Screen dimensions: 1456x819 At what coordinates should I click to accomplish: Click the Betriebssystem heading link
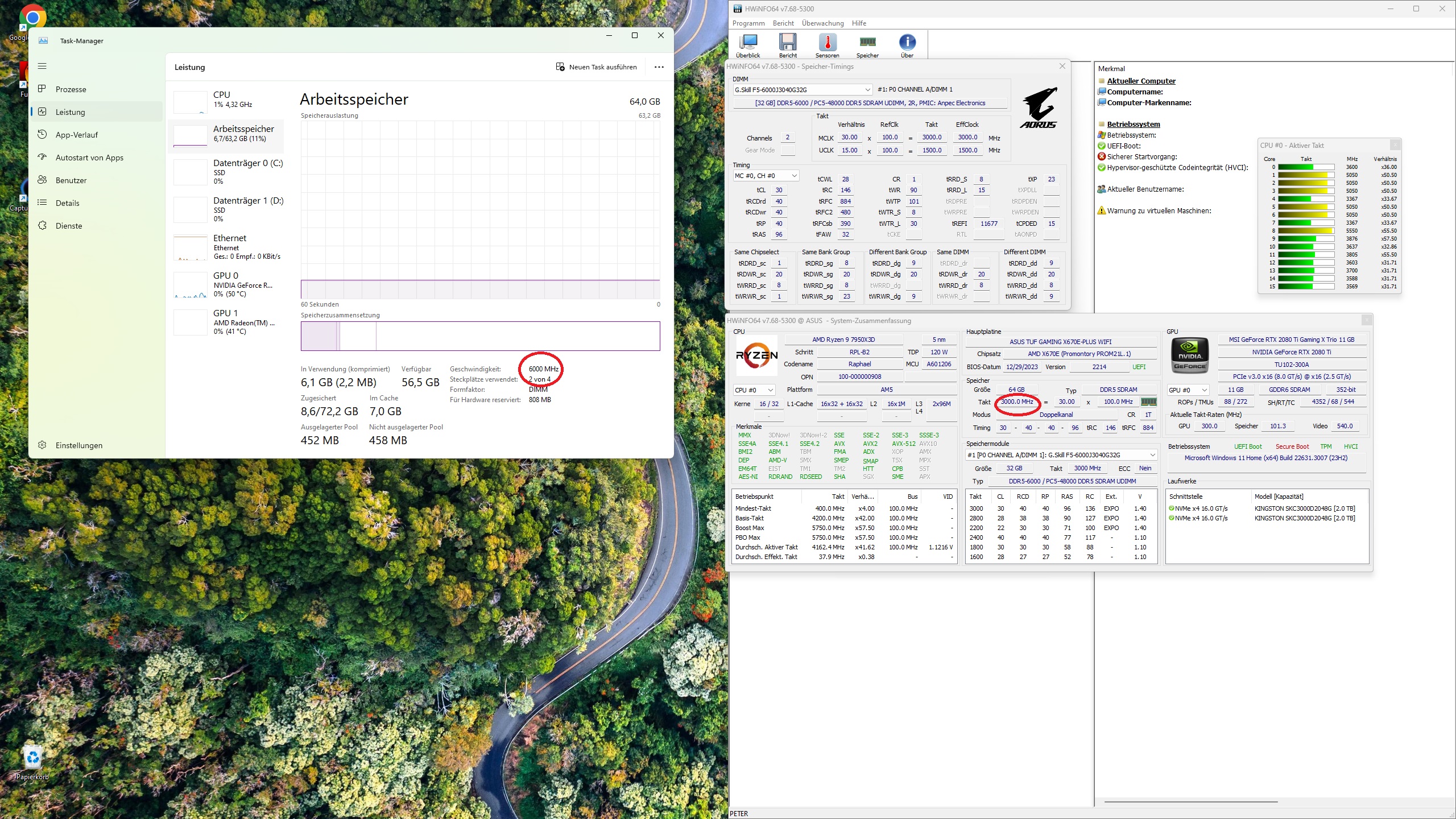click(x=1134, y=124)
